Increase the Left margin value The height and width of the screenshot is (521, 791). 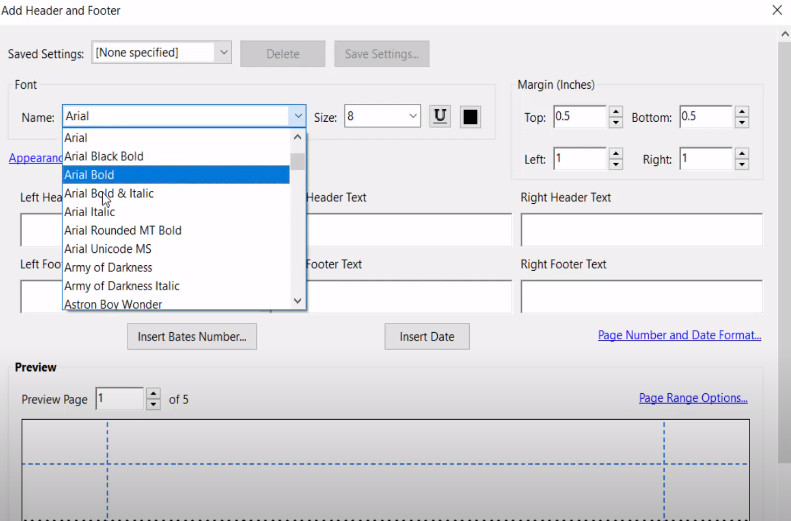[x=616, y=154]
